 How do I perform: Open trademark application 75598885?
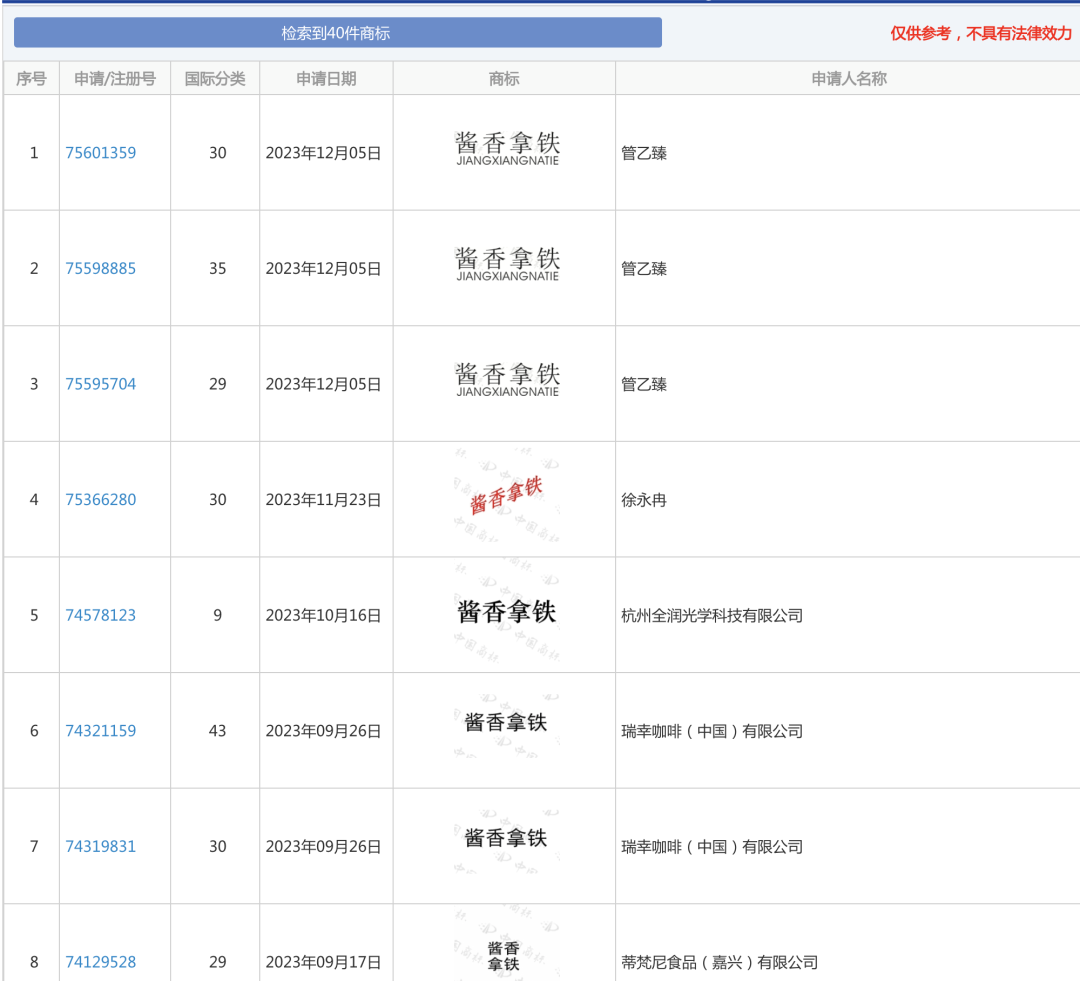point(100,268)
